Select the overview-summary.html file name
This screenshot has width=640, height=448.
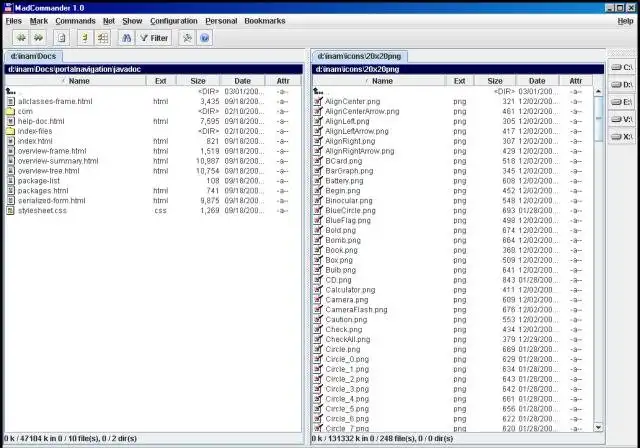[58, 161]
